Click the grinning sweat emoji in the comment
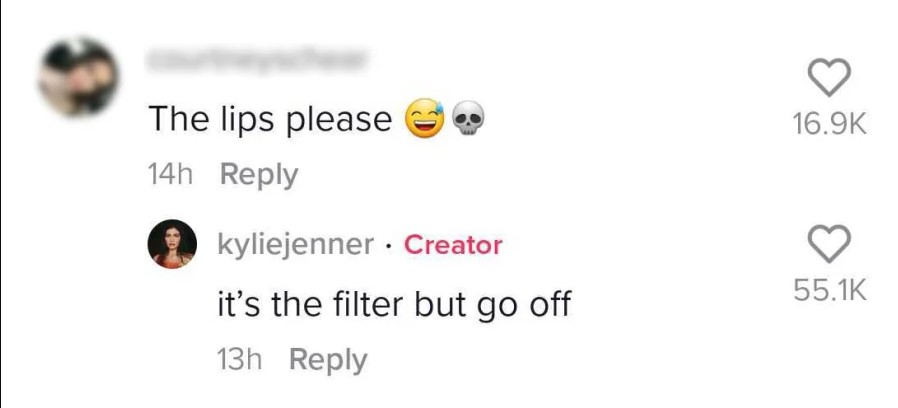This screenshot has width=898, height=408. pyautogui.click(x=425, y=119)
